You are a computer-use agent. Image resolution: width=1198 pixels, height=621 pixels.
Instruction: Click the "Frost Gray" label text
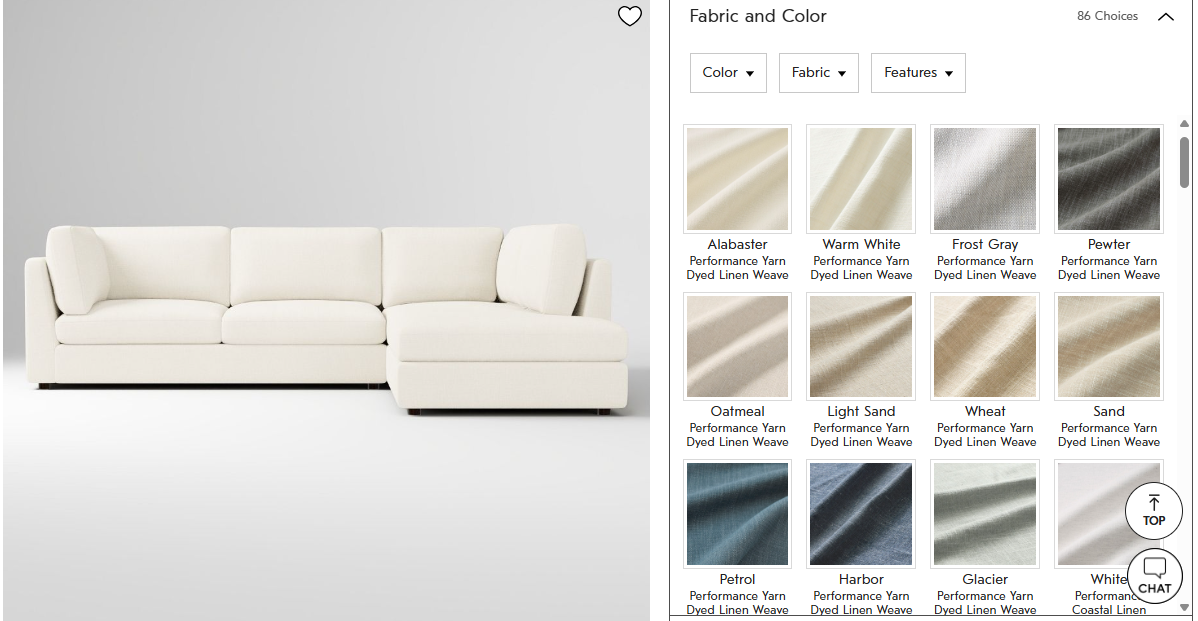click(x=985, y=244)
